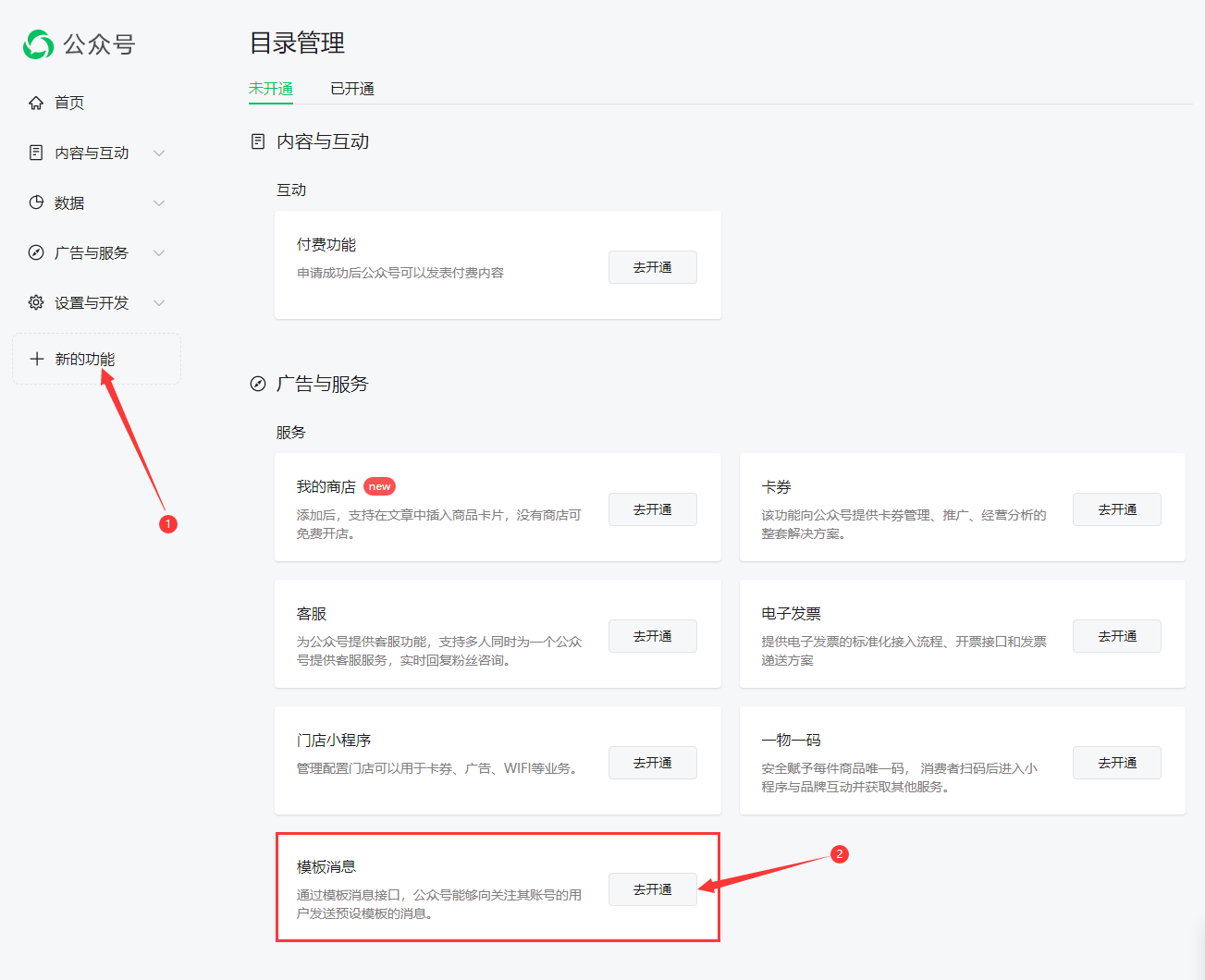This screenshot has width=1205, height=980.
Task: Click the 模板消息 card title
Action: coord(326,866)
